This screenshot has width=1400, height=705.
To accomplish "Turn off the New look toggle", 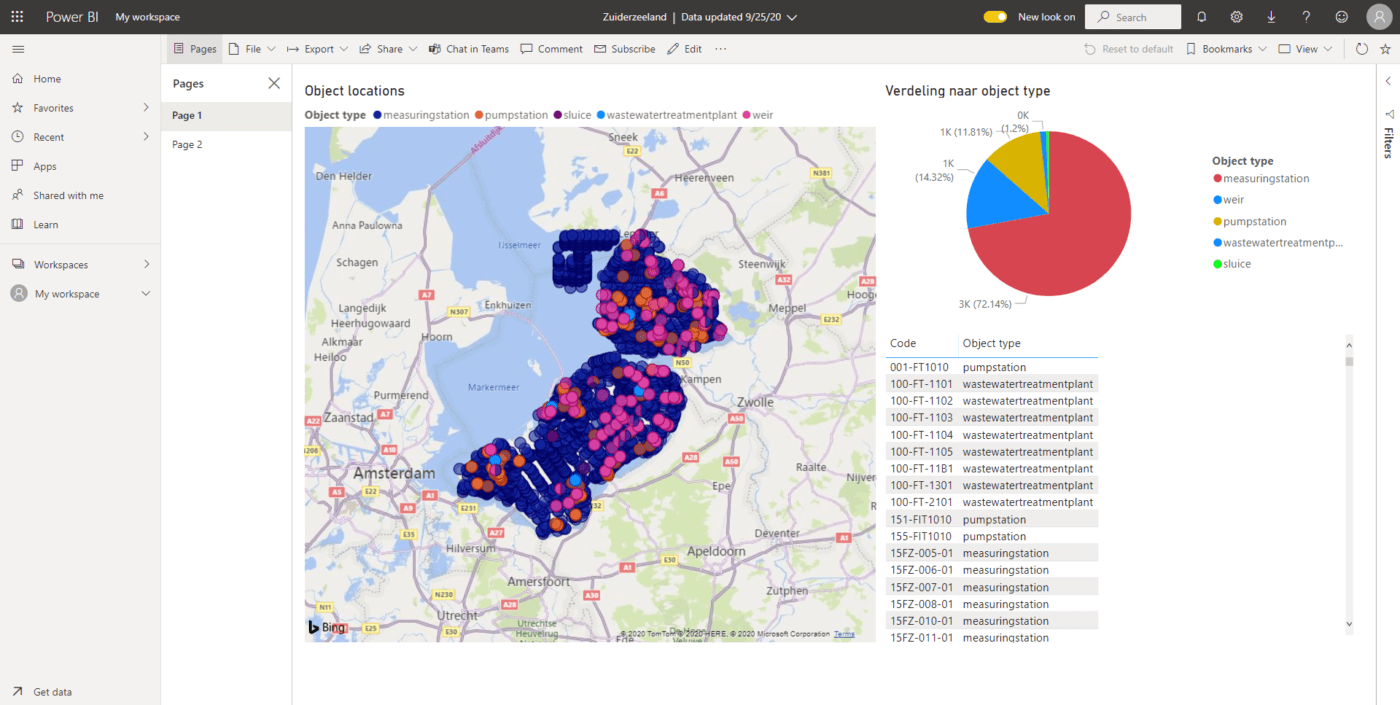I will (x=995, y=17).
